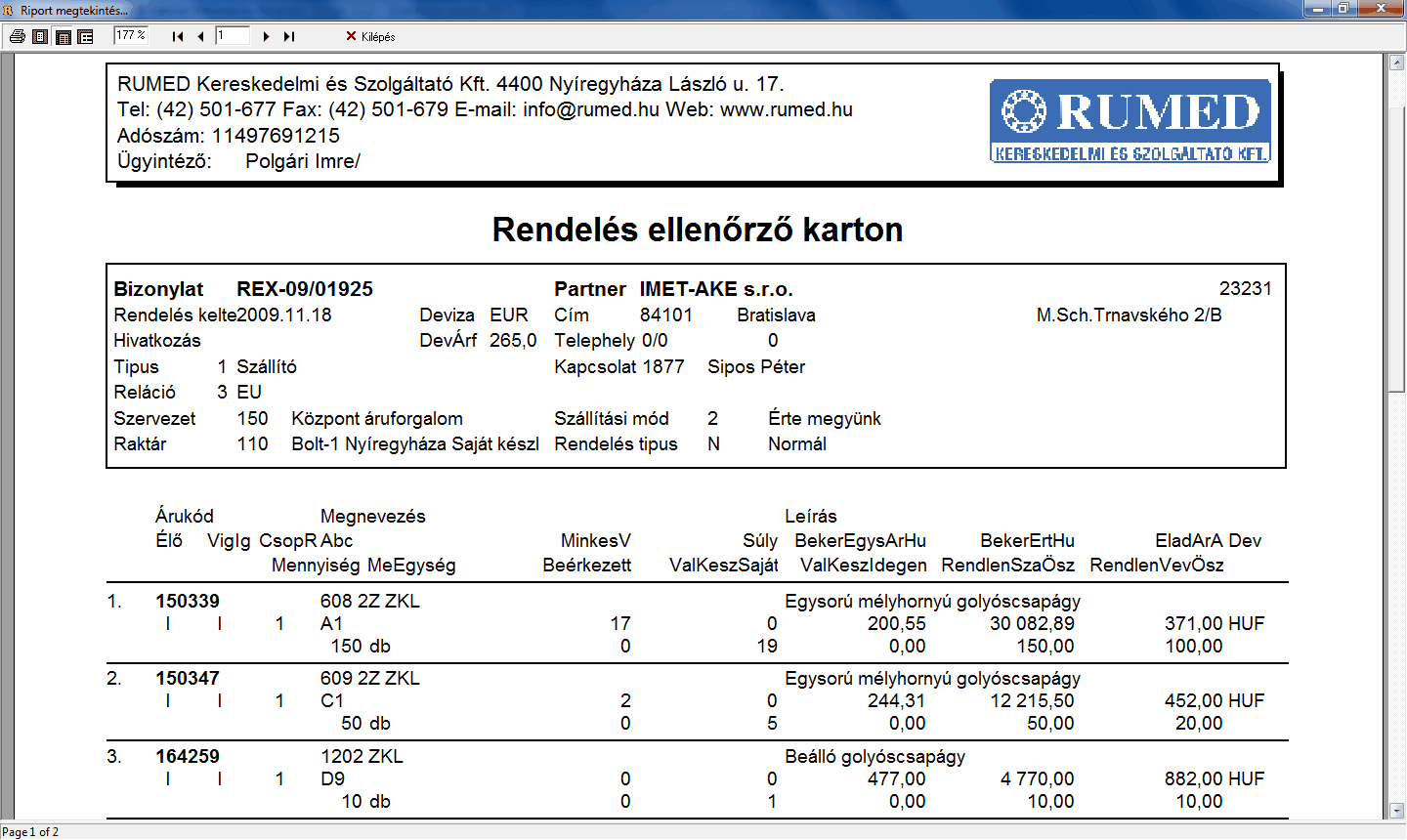The image size is (1407, 840).
Task: Click the order type value Normál
Action: coord(797,443)
